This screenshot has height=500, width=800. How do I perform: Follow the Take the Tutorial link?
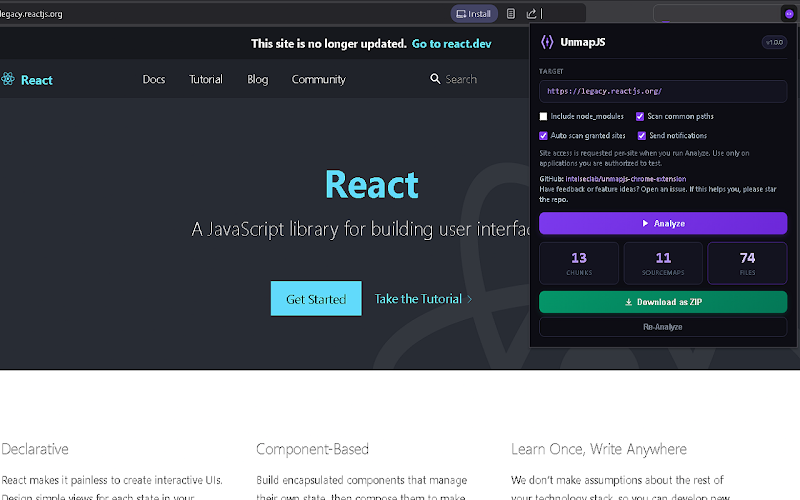(423, 299)
